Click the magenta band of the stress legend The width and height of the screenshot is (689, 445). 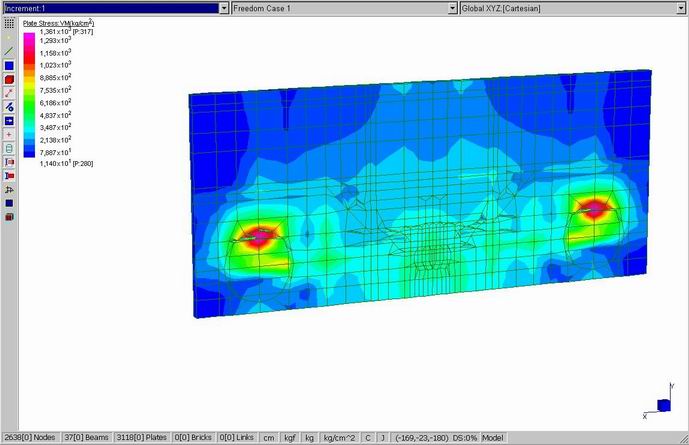[29, 39]
